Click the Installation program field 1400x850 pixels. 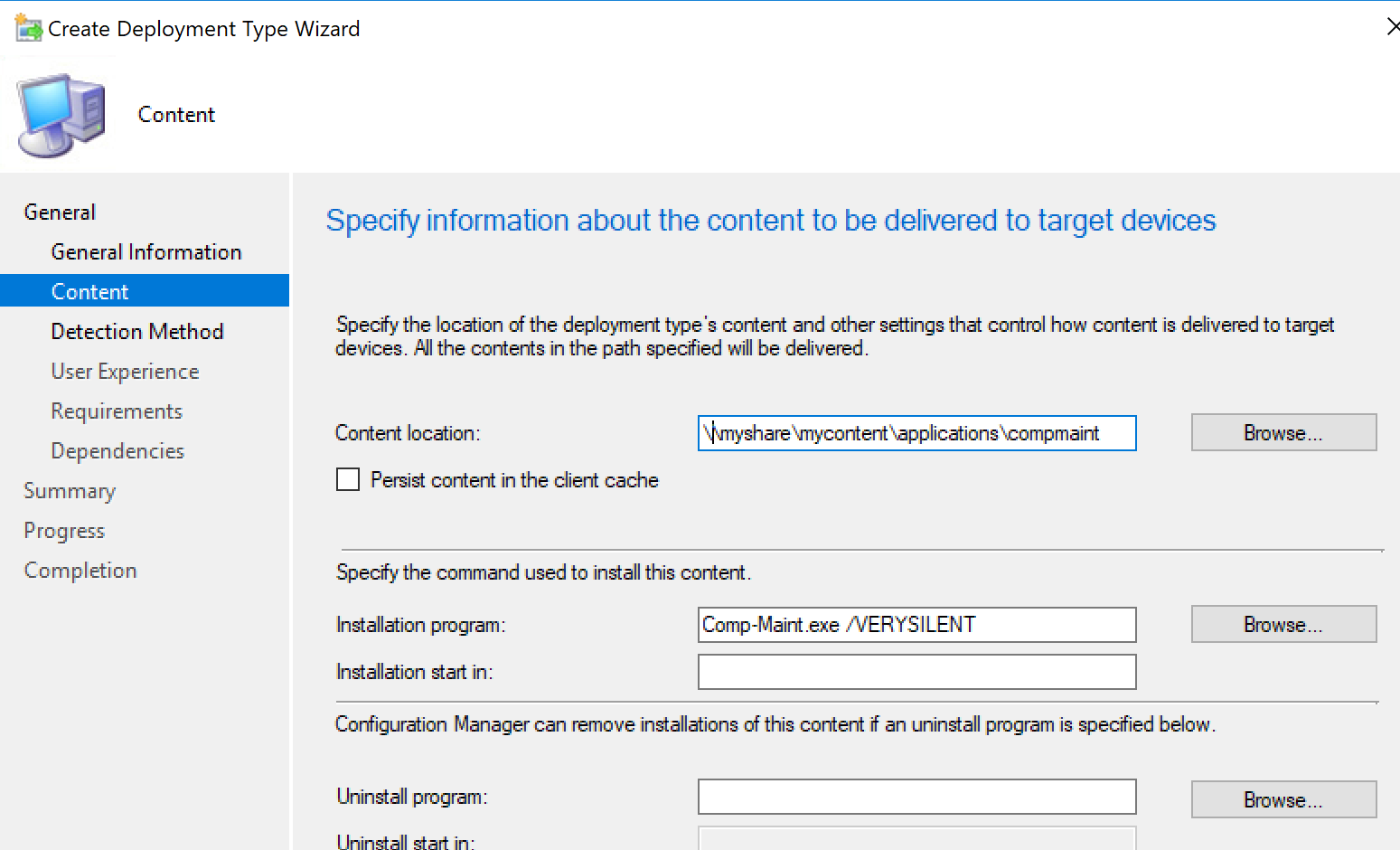click(x=916, y=625)
